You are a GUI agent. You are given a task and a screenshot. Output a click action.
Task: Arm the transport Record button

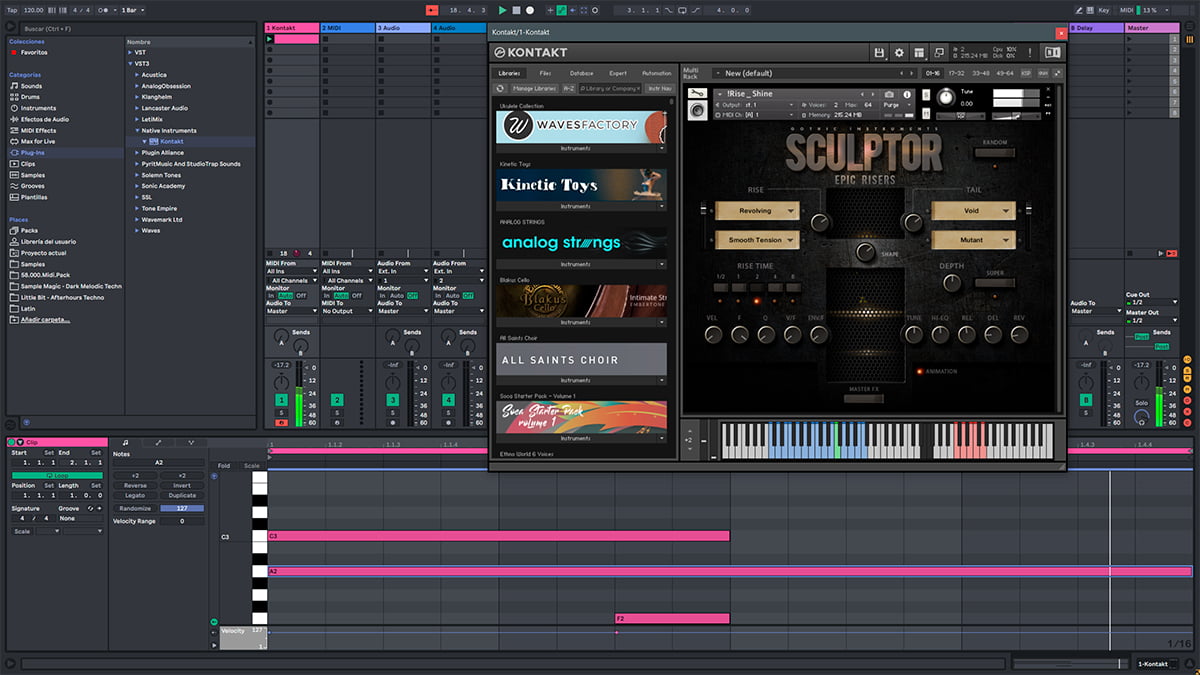(x=530, y=10)
